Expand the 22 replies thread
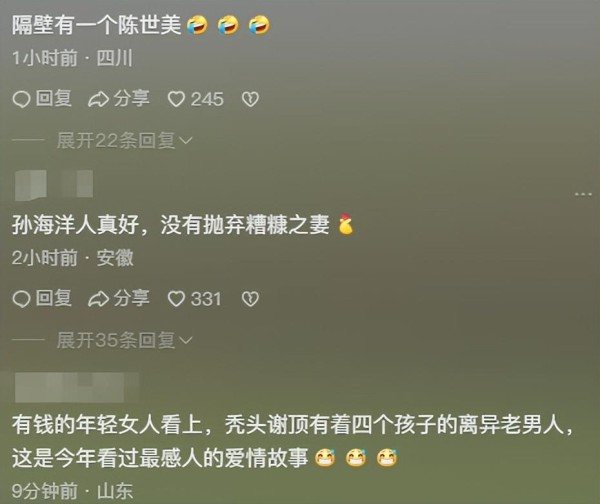 coord(124,141)
